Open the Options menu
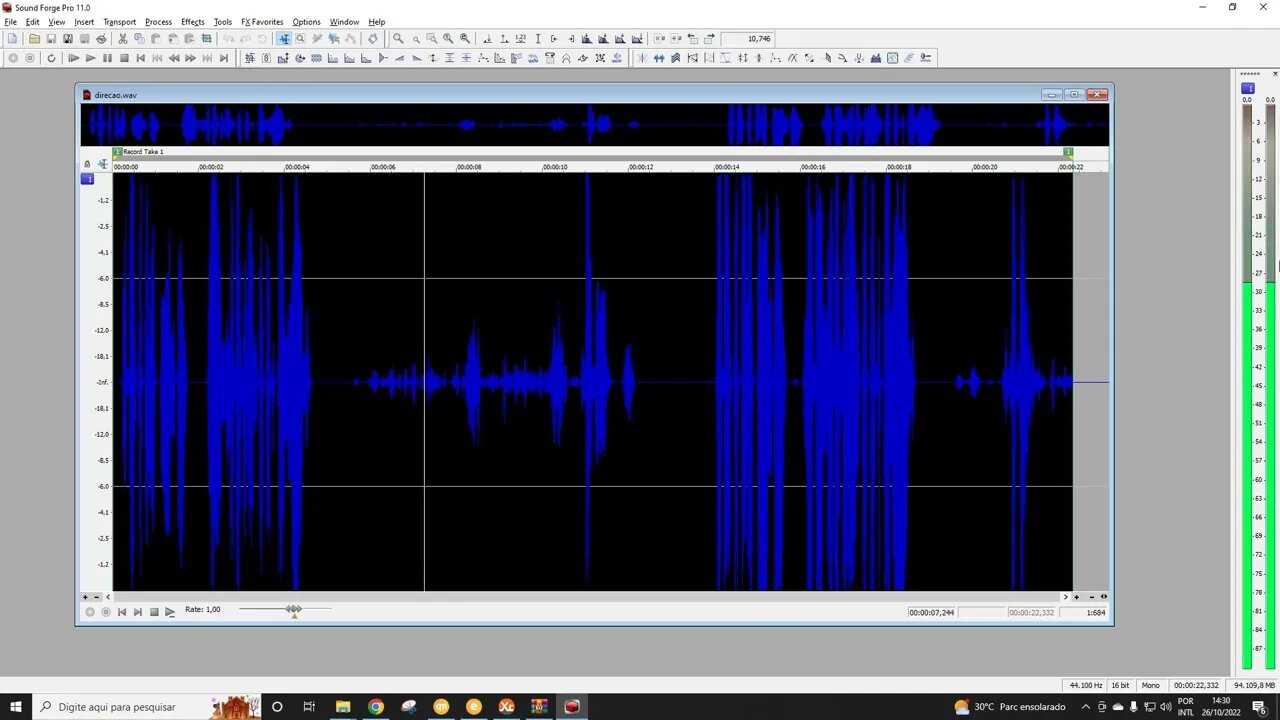1280x720 pixels. click(x=306, y=22)
